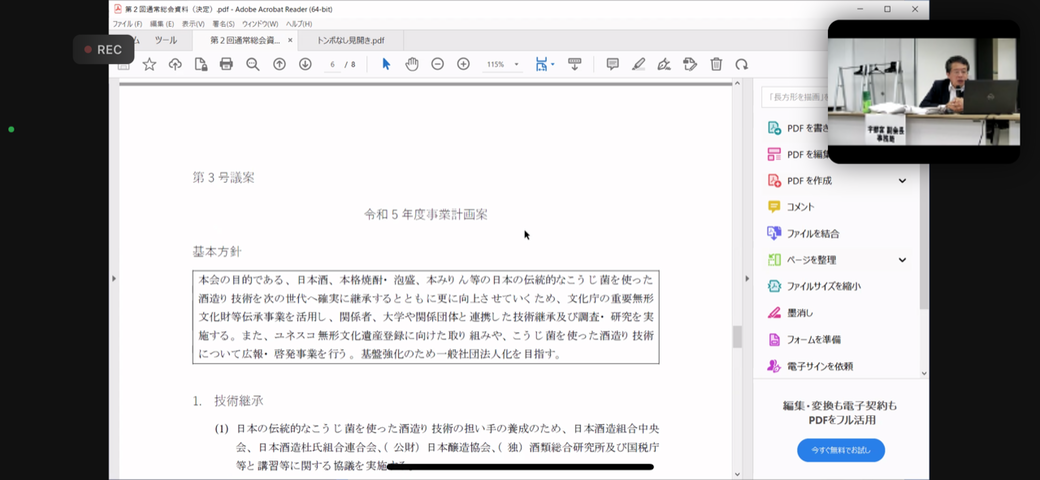This screenshot has width=1040, height=480.
Task: Open the 編集(E) menu
Action: point(161,24)
